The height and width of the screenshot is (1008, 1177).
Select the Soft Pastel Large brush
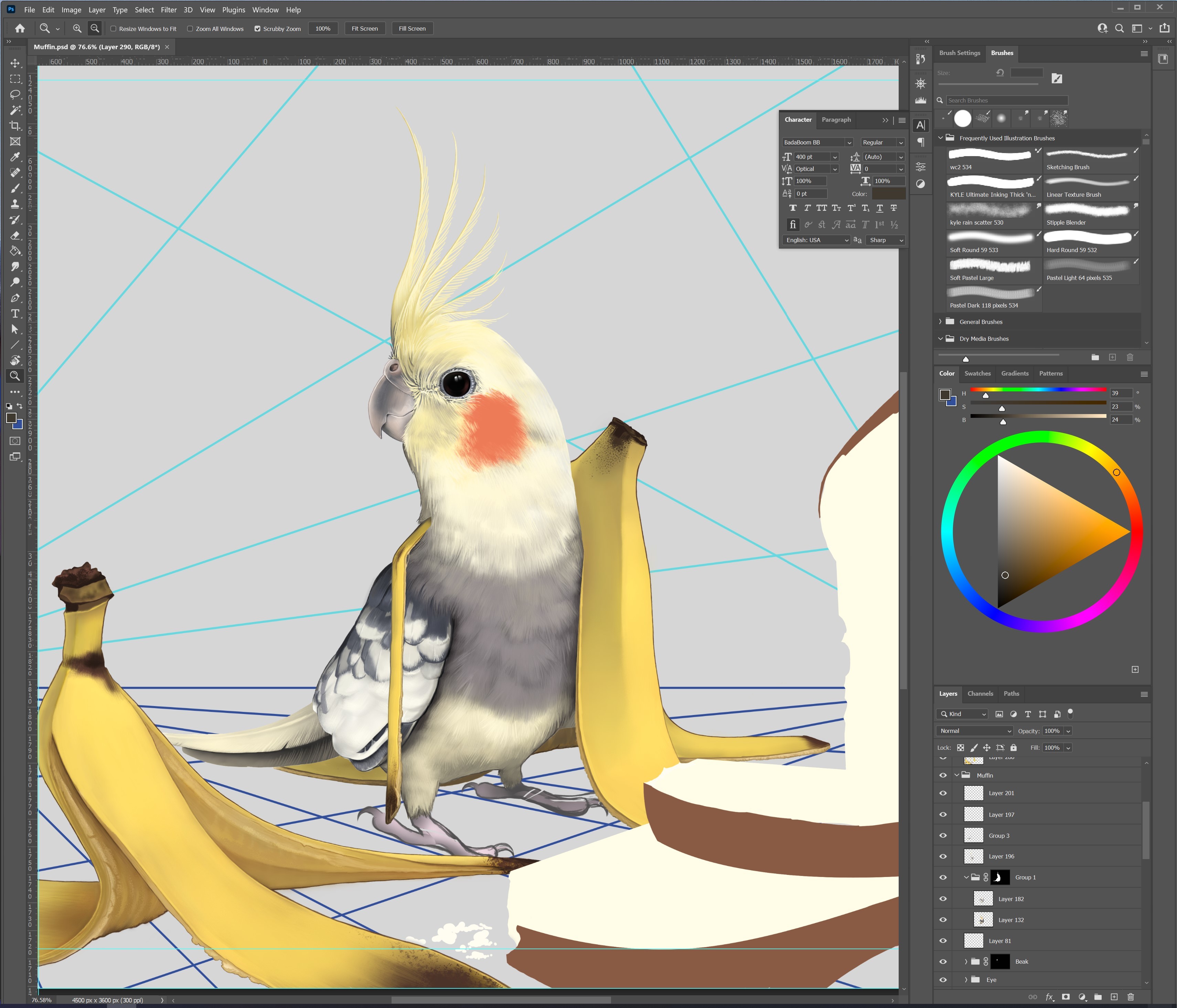click(994, 271)
